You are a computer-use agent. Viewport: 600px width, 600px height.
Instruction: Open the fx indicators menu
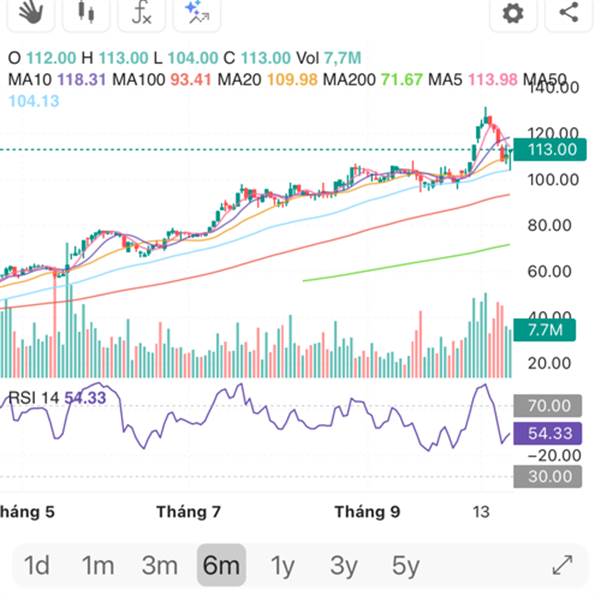(x=141, y=12)
